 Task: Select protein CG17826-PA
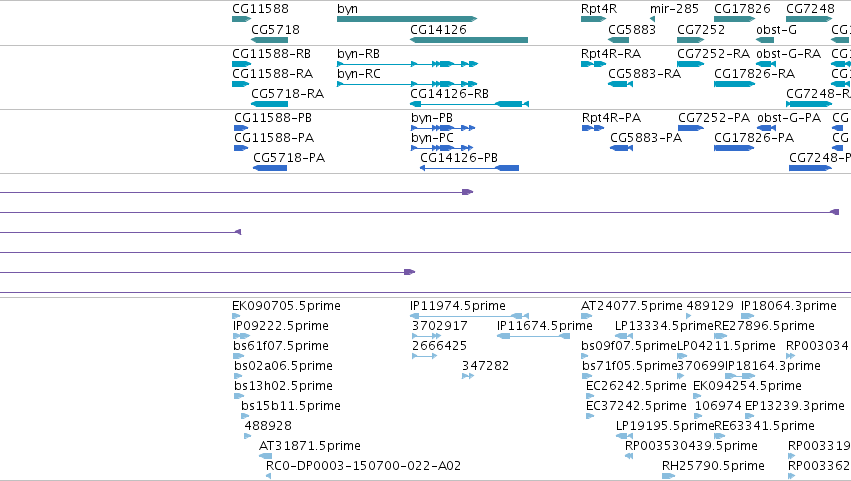coord(754,138)
